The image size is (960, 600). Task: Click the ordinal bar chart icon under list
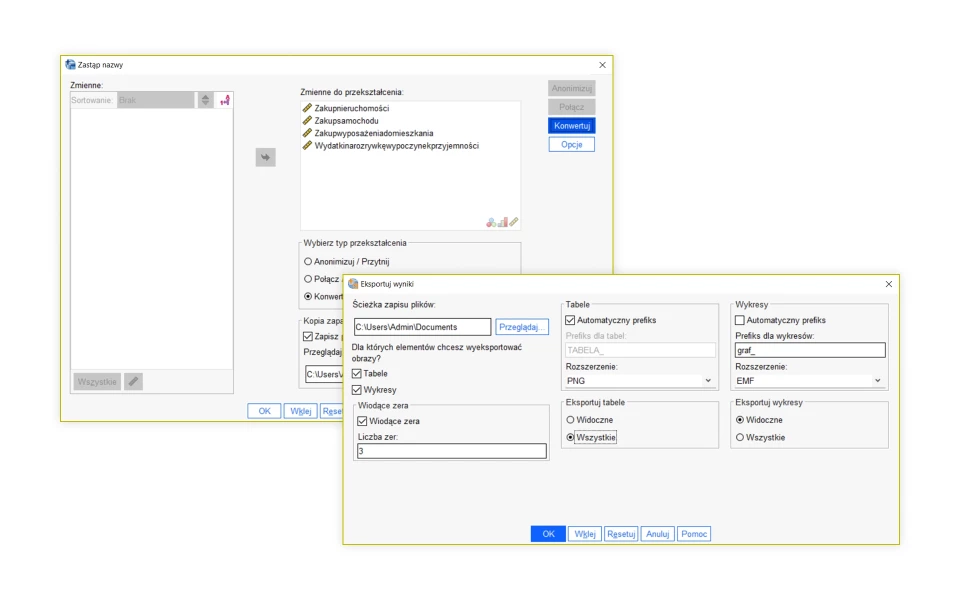click(502, 222)
